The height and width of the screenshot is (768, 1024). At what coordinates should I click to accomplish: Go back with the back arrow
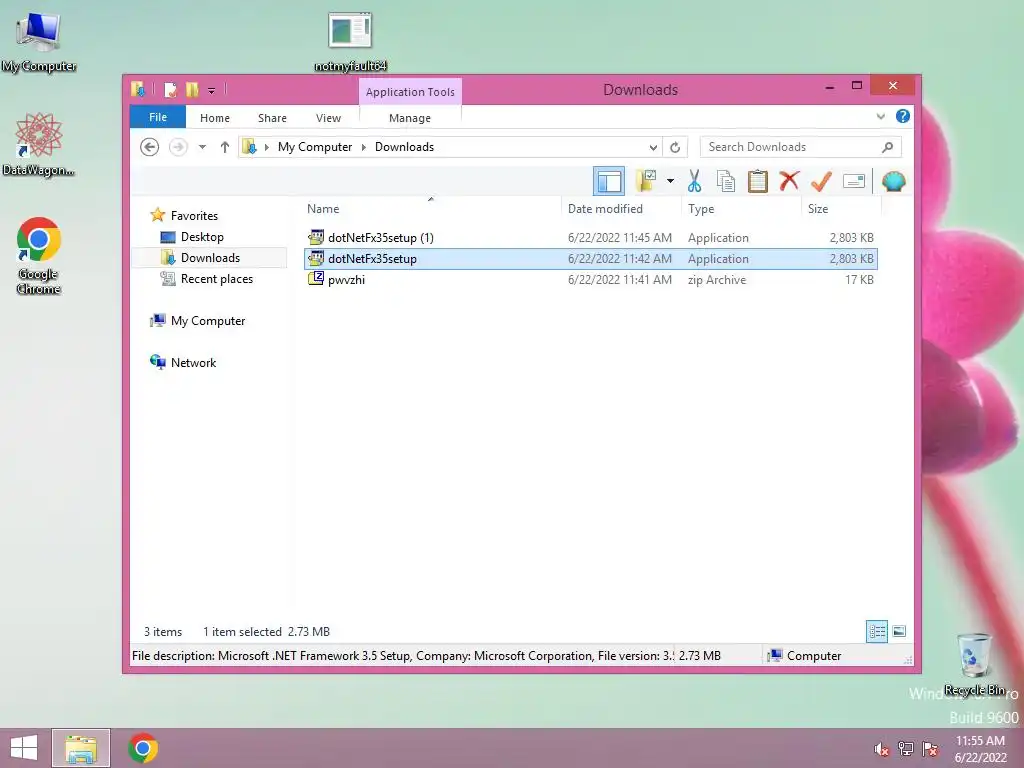coord(150,147)
